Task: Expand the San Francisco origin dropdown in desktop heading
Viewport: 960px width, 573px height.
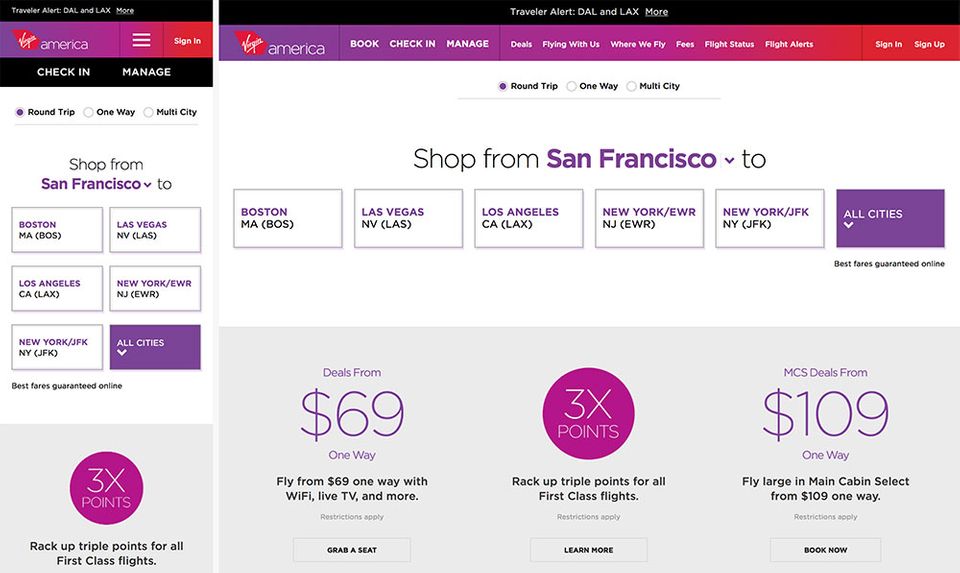Action: (x=730, y=160)
